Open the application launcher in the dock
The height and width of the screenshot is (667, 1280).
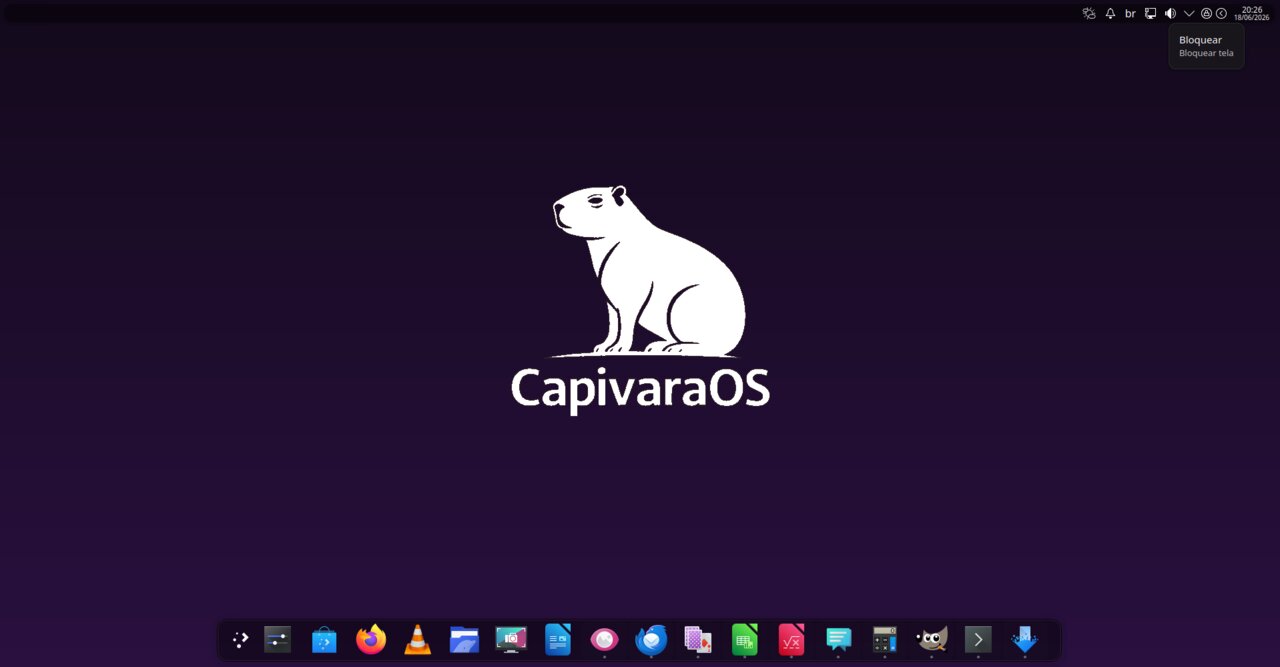[240, 640]
